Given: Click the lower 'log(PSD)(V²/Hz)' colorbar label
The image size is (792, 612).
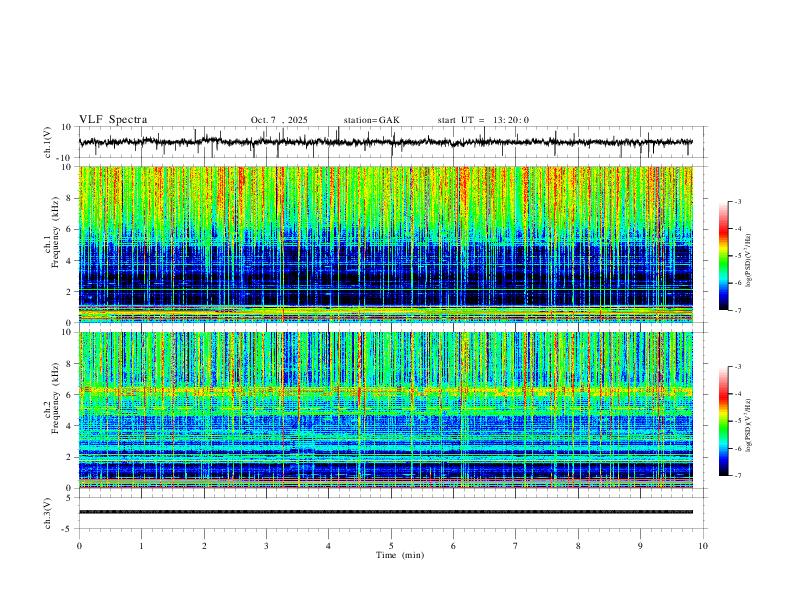Looking at the screenshot, I should coord(748,425).
